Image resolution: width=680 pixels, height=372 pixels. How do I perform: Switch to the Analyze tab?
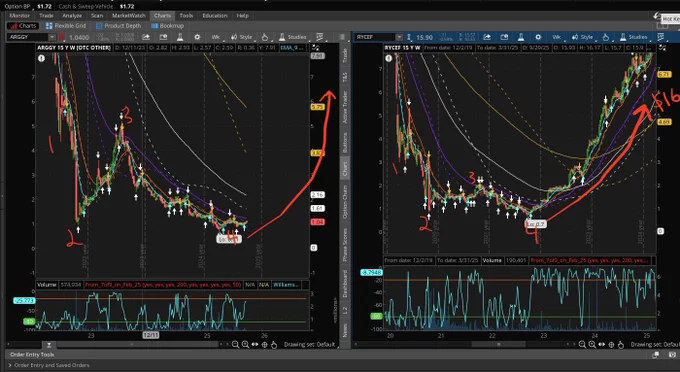pos(72,16)
